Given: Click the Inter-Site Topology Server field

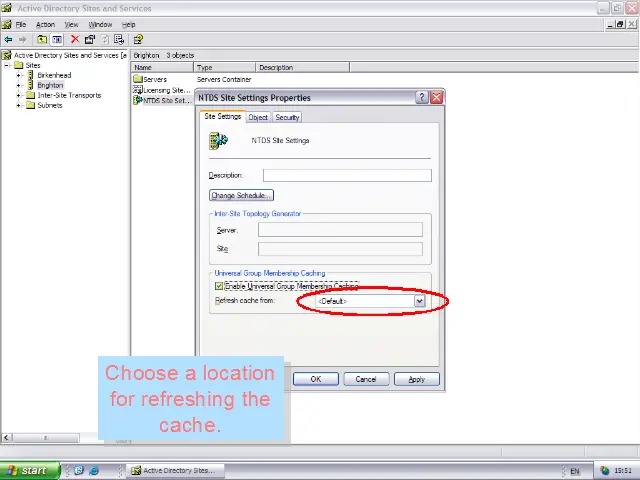Looking at the screenshot, I should coord(340,230).
